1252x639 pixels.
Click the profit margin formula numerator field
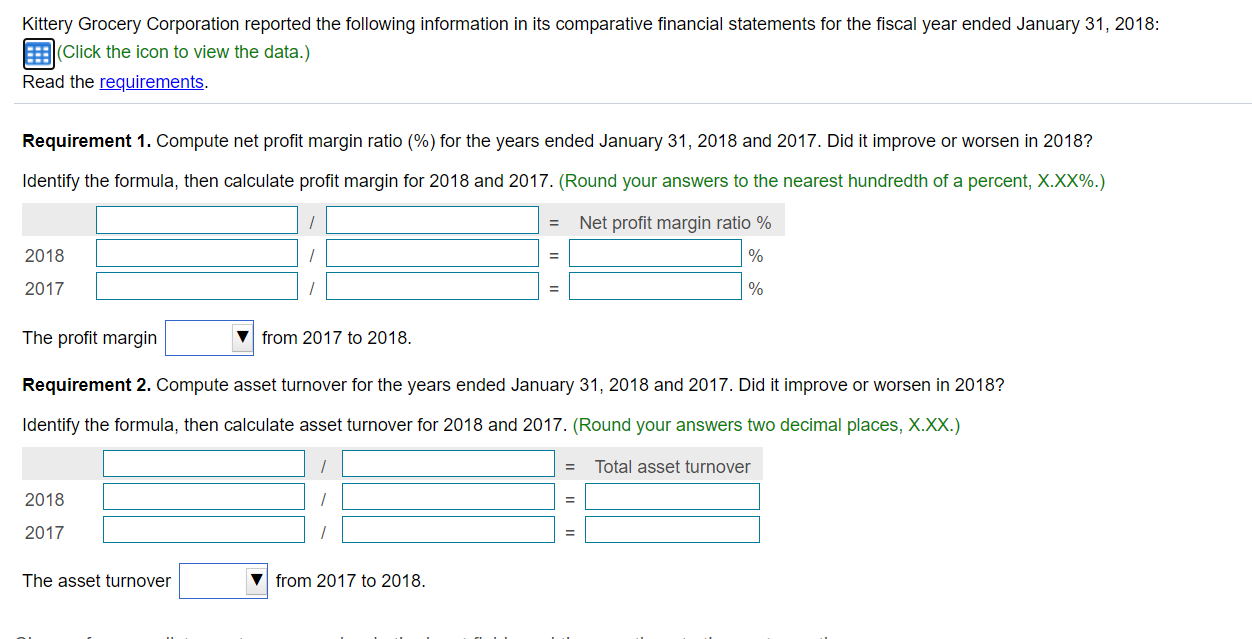point(196,219)
